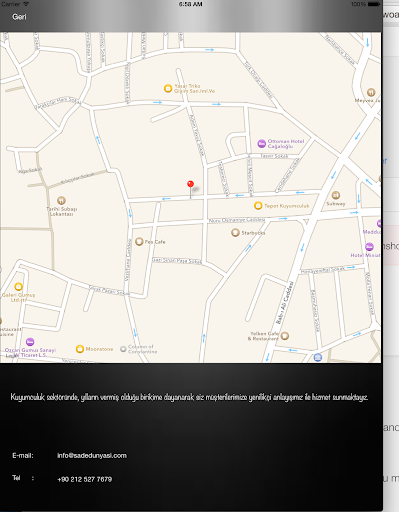Click the info@sadedunyasi.com email address
The height and width of the screenshot is (512, 399).
click(92, 456)
